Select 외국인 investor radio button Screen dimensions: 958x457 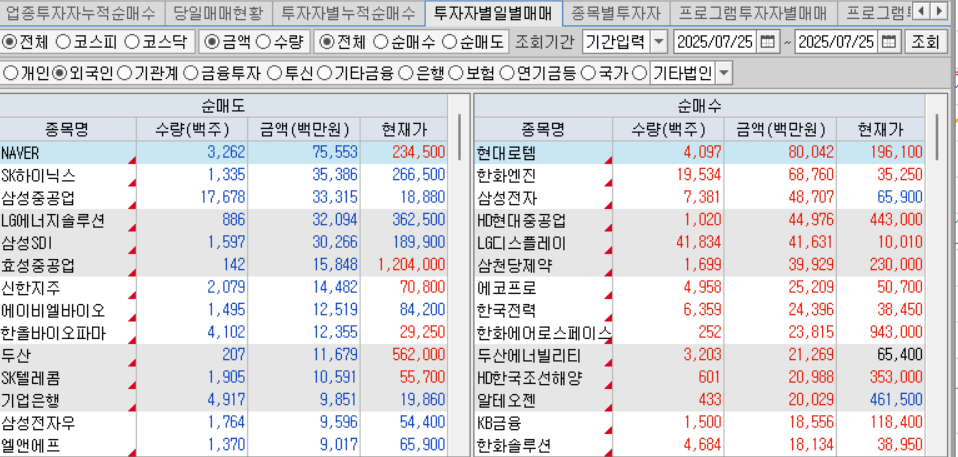(59, 74)
